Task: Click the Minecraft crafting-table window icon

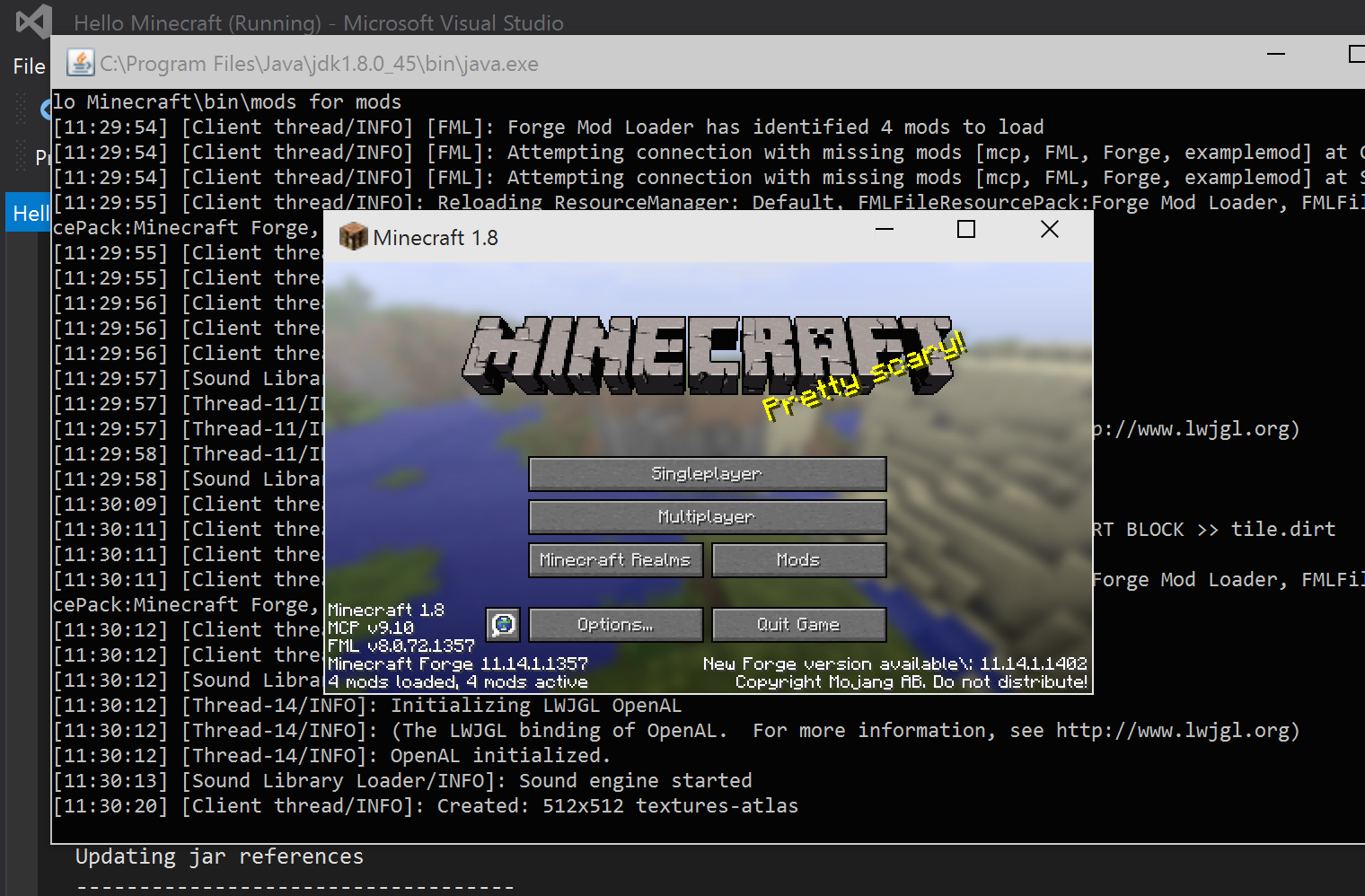Action: tap(353, 237)
